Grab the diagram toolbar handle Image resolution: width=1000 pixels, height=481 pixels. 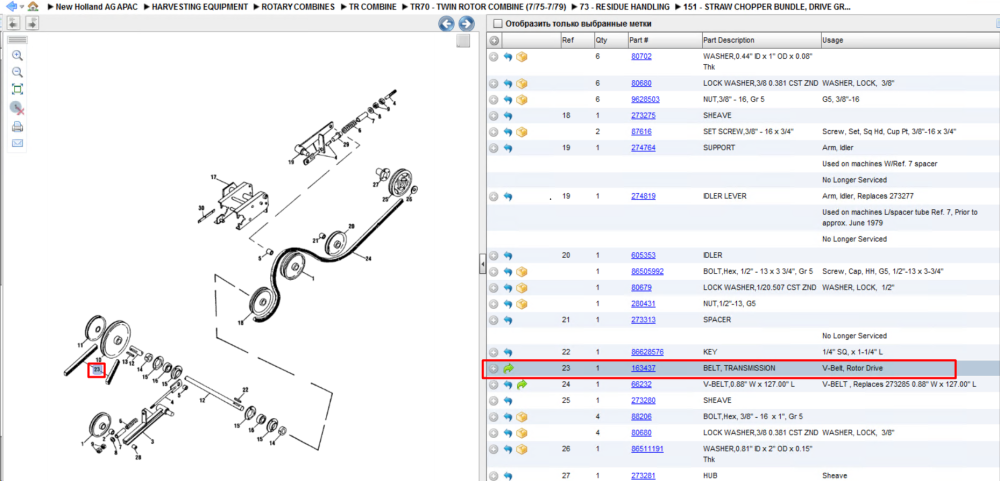[x=17, y=40]
